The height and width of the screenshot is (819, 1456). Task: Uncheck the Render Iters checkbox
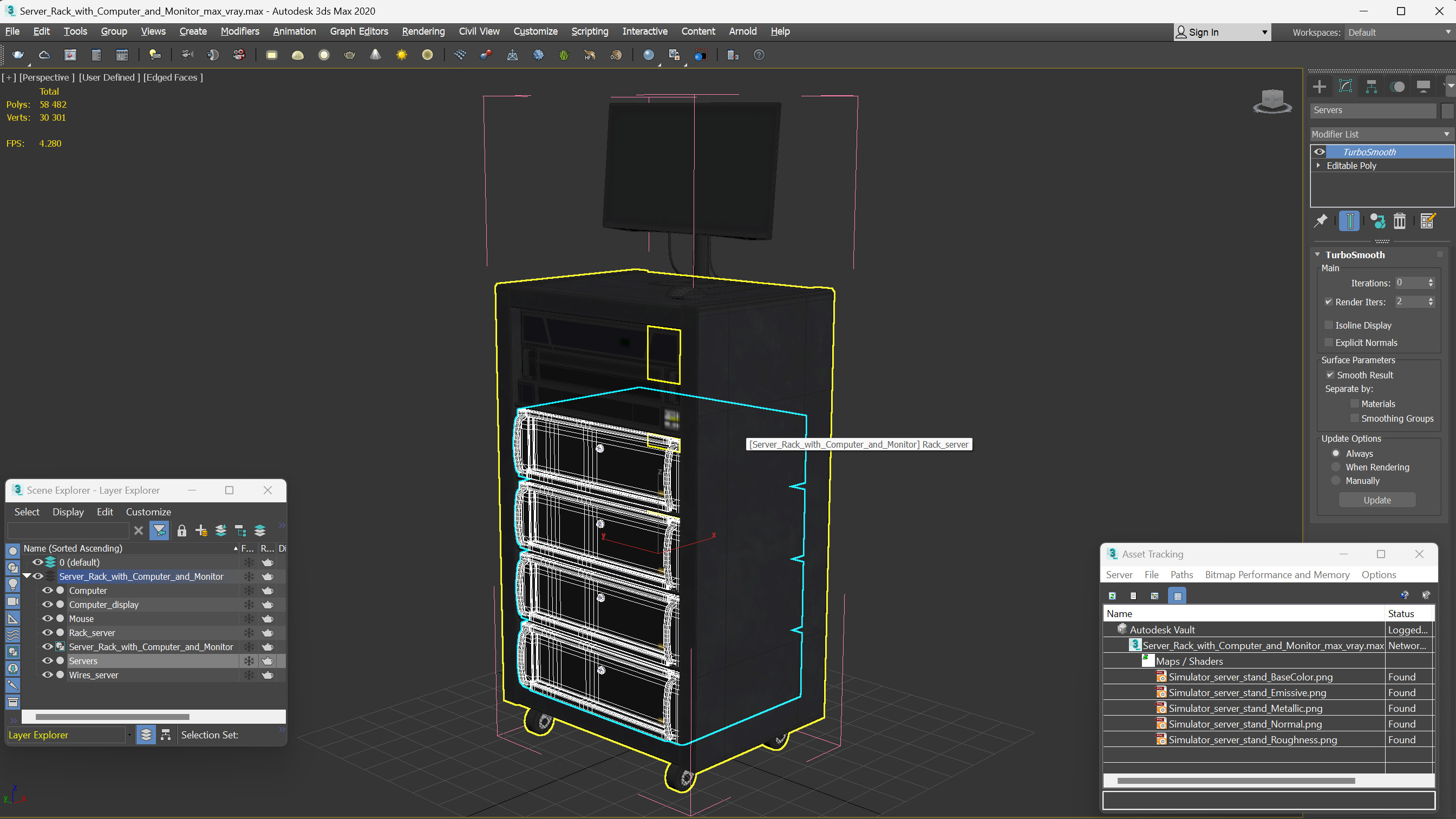point(1329,303)
